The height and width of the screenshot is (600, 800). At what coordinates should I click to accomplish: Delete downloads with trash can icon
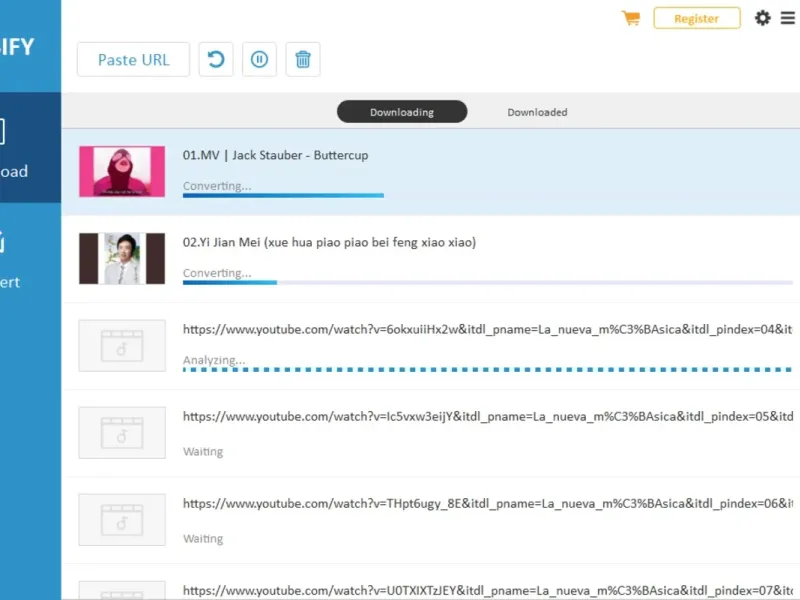coord(303,60)
